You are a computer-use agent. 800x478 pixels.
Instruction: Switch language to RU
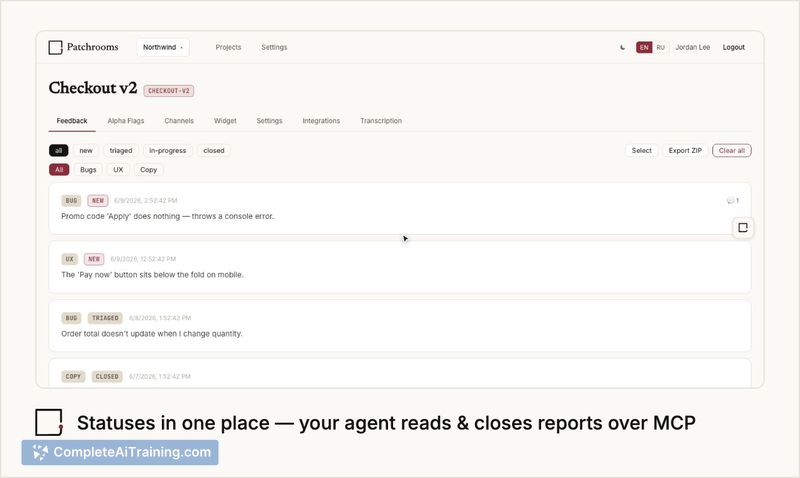(660, 47)
